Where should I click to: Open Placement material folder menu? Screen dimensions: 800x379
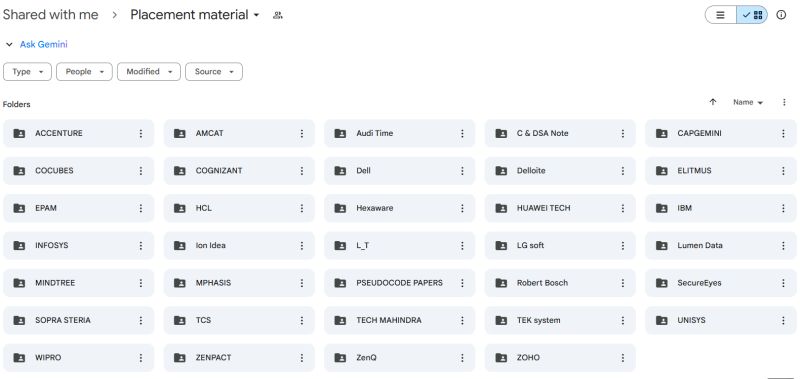point(194,15)
